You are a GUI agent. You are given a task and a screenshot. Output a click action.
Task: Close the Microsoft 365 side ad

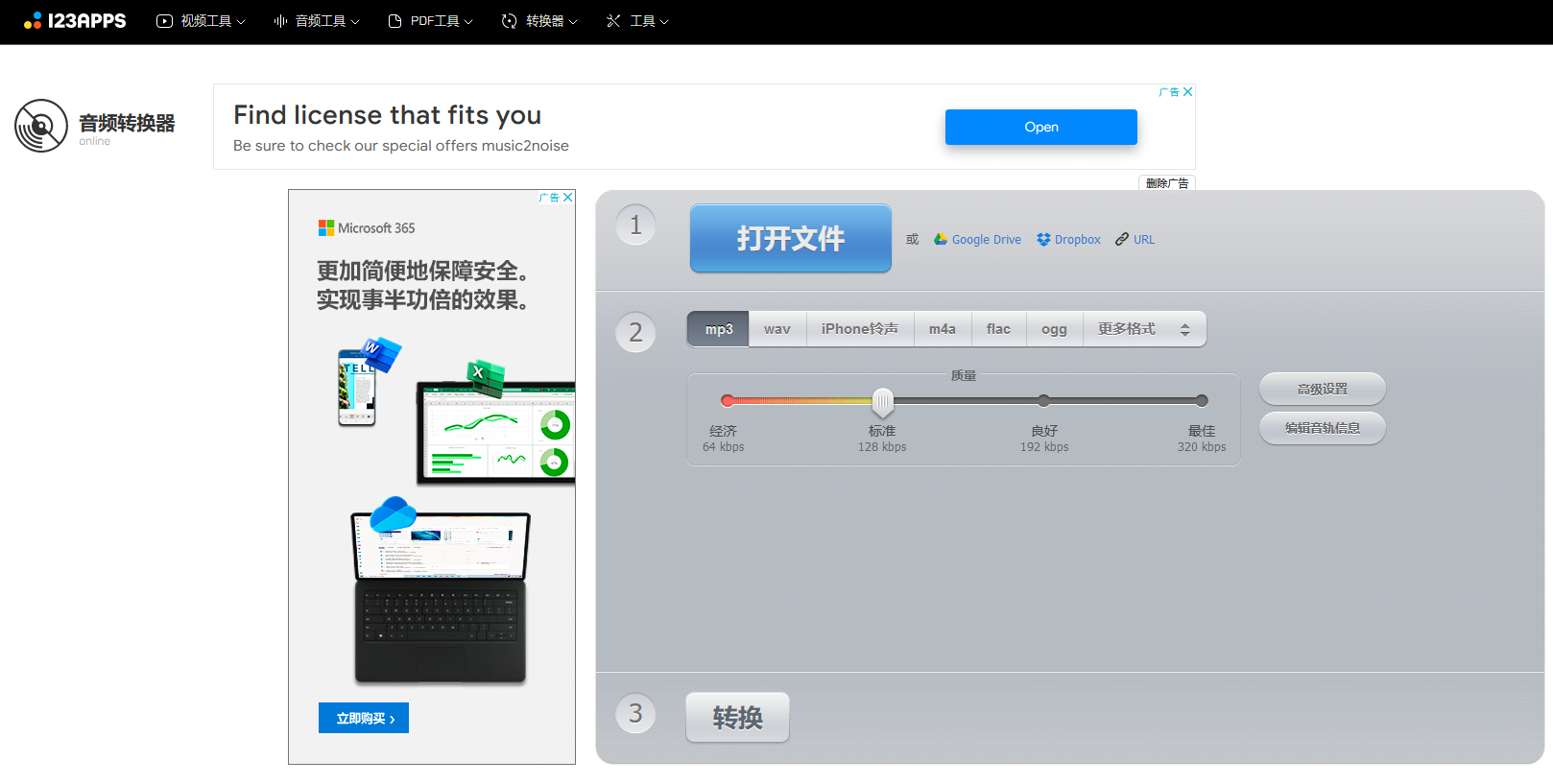pyautogui.click(x=568, y=198)
